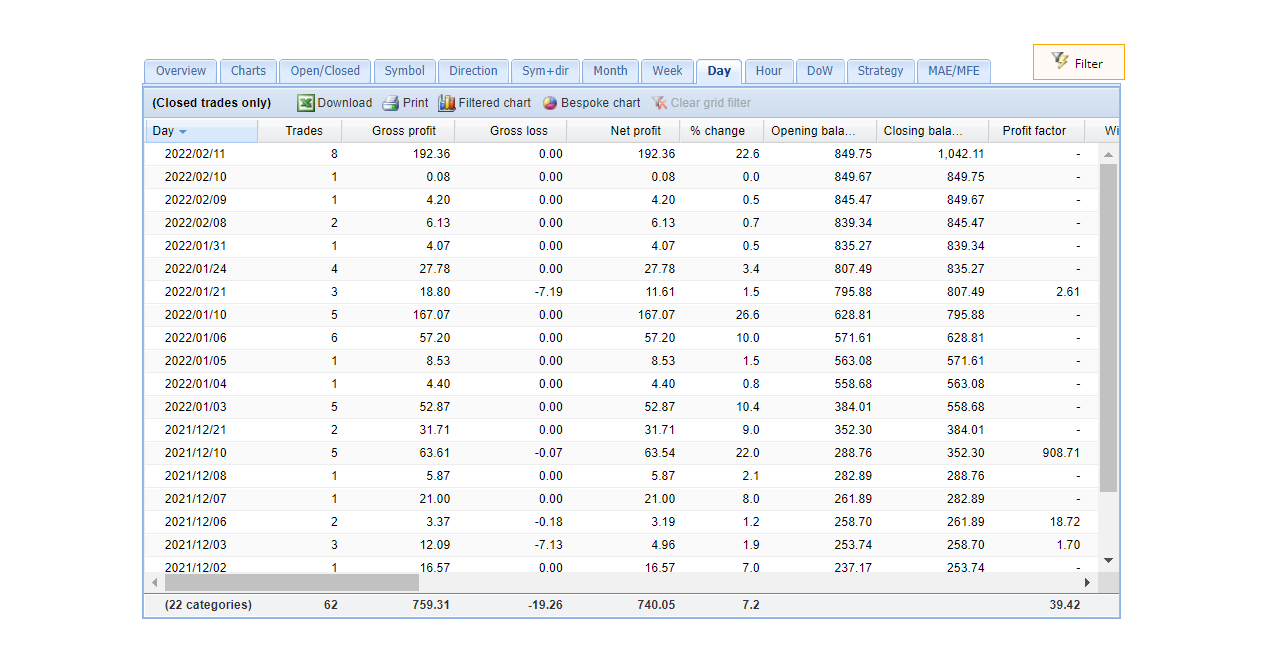Switch to the Overview tab

180,70
